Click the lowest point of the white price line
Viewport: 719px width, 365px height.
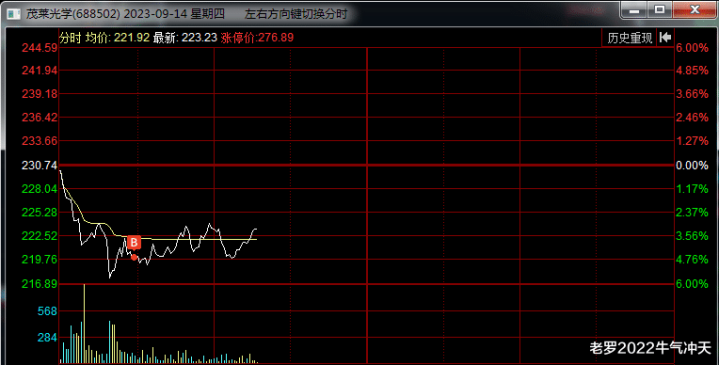110,277
